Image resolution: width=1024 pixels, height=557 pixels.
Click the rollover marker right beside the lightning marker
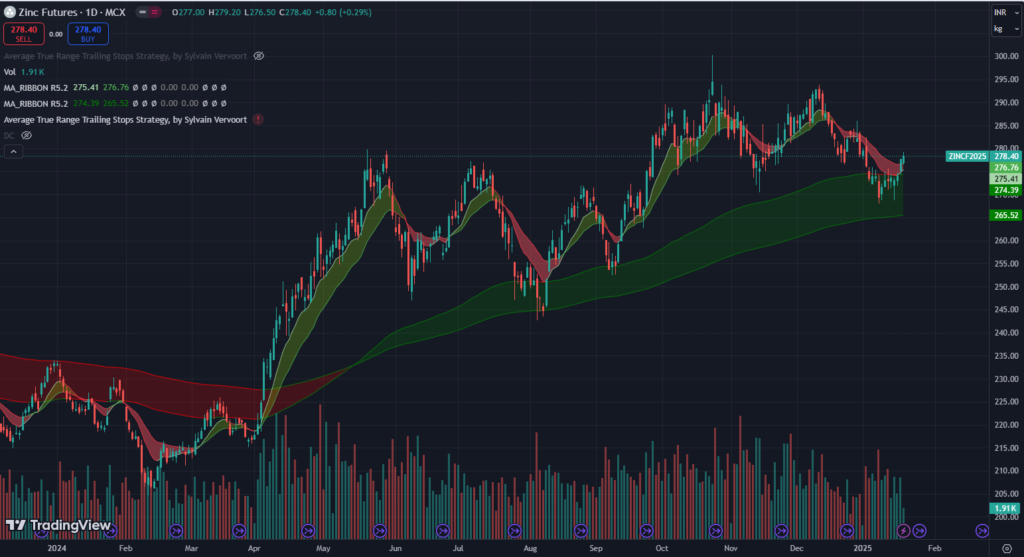point(920,531)
